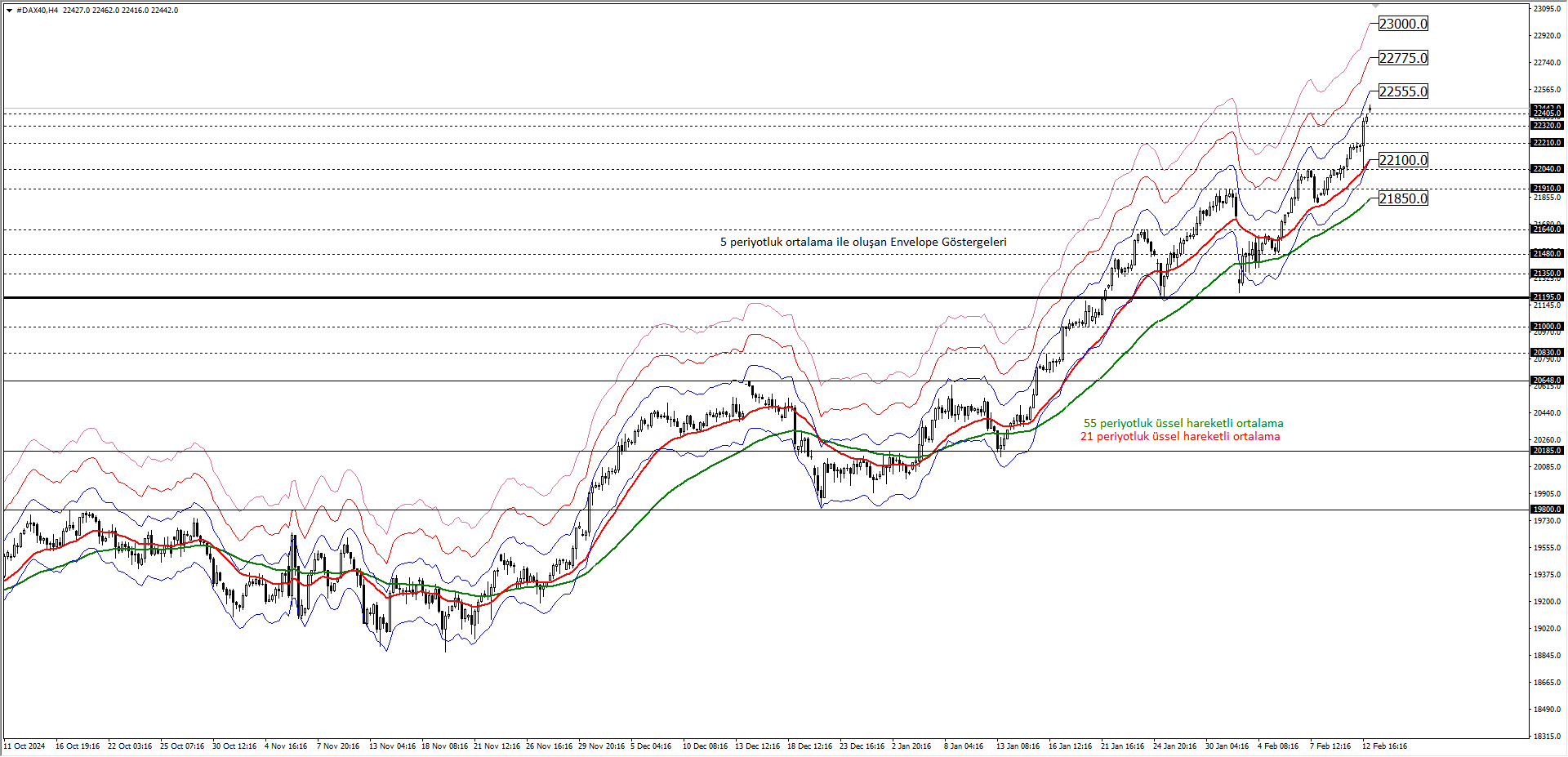Click the 30 Jan 04:16 date on the time axis

[x=1227, y=746]
